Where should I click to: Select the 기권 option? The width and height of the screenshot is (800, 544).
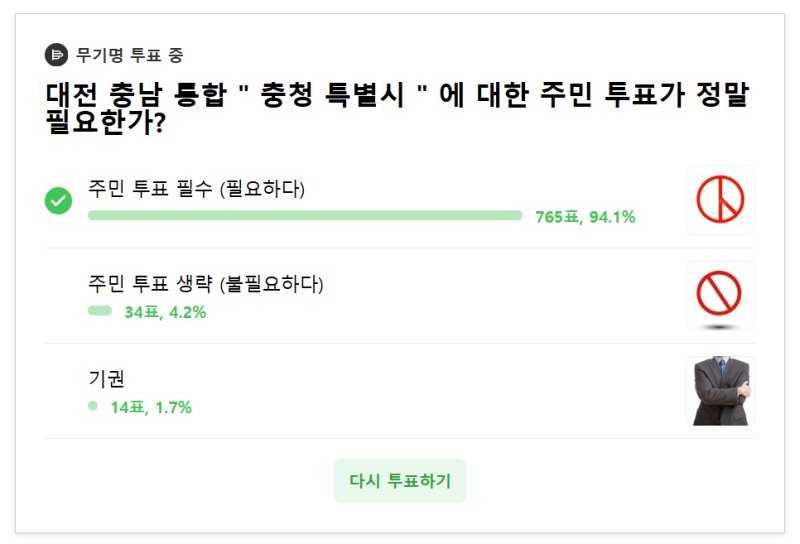(106, 379)
